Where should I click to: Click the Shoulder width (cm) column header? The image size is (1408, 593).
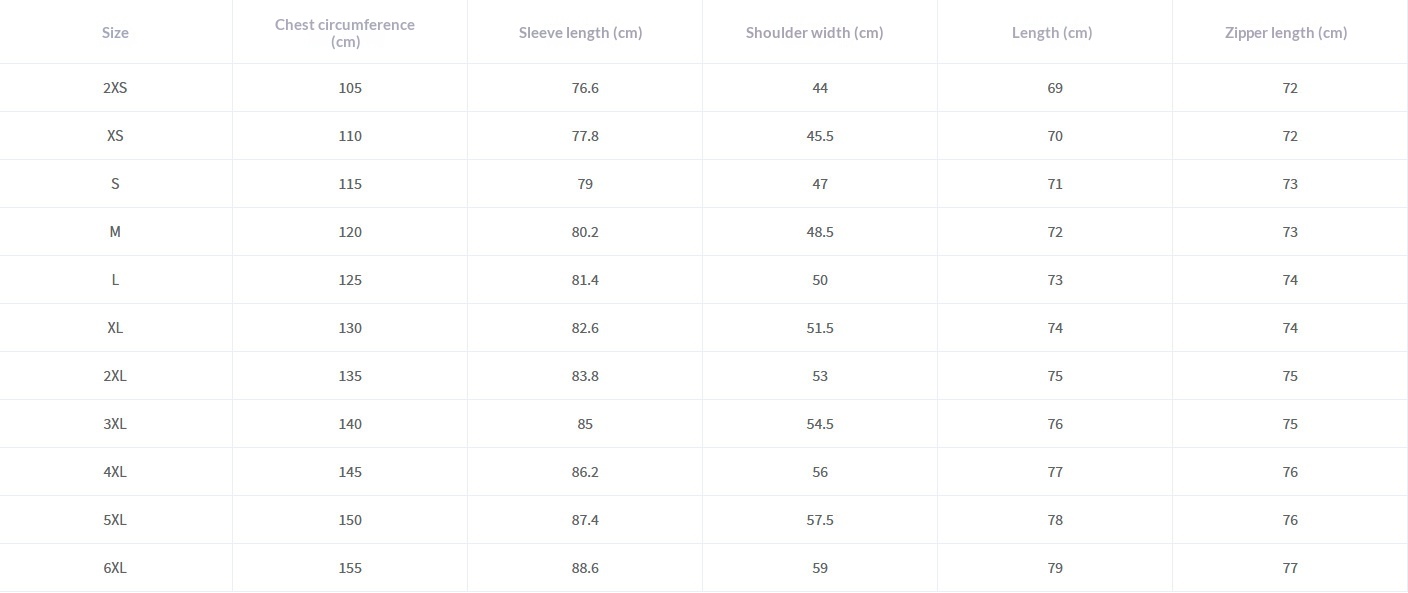point(814,32)
